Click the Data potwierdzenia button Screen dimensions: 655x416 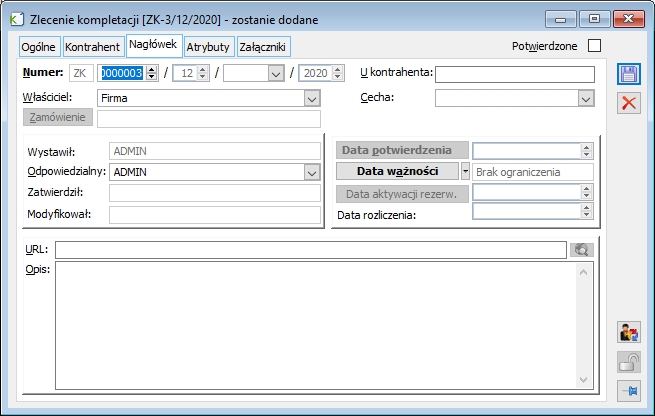(402, 150)
